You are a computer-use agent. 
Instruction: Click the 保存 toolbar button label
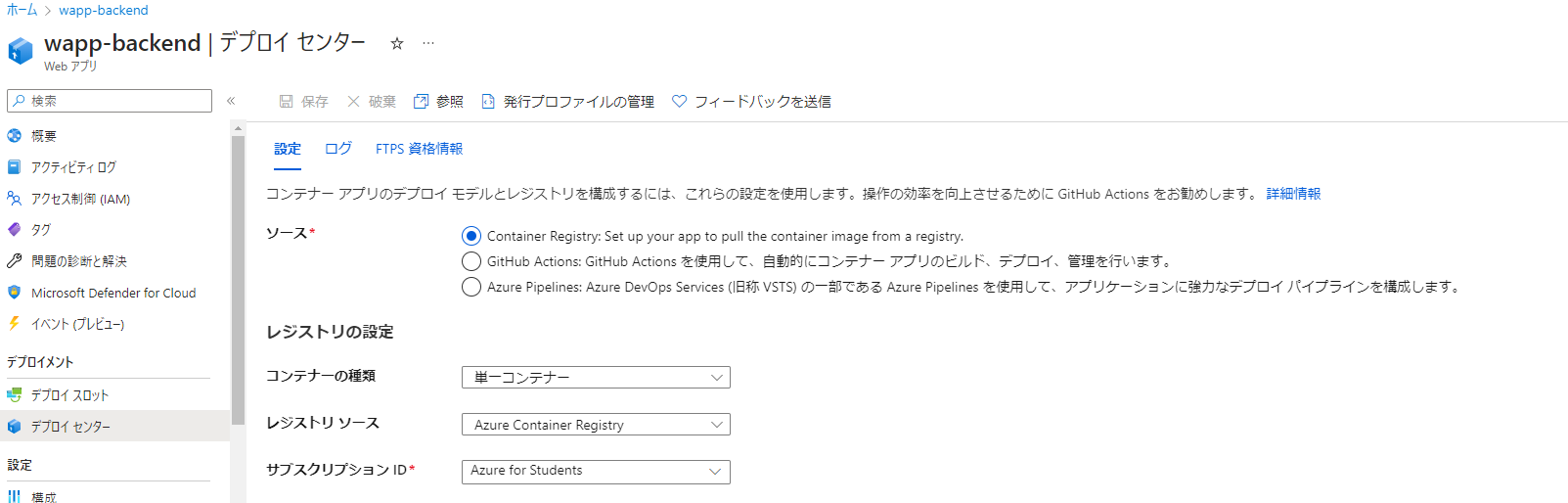click(315, 102)
